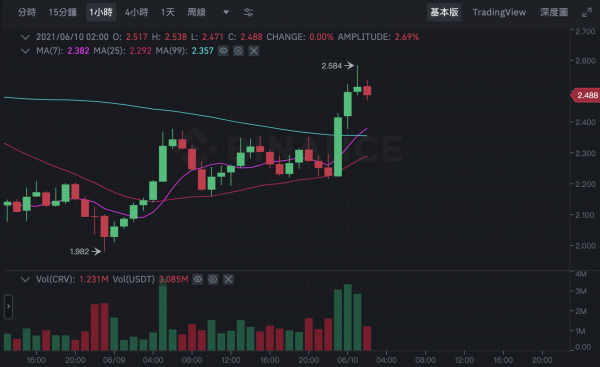
Task: Switch chart to 15分鐘 interval
Action: coord(62,12)
